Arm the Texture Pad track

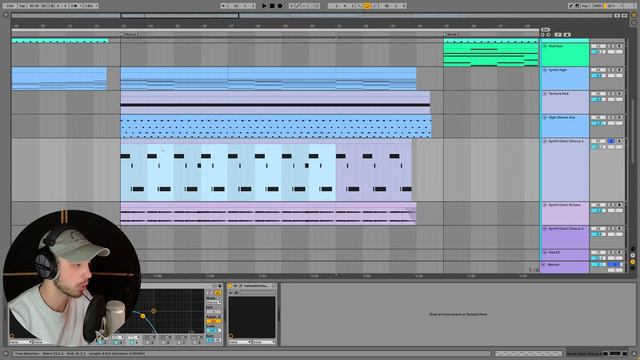pos(619,93)
